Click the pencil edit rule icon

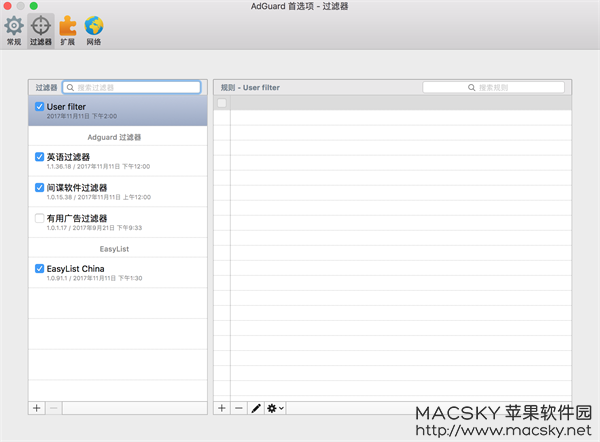[256, 408]
